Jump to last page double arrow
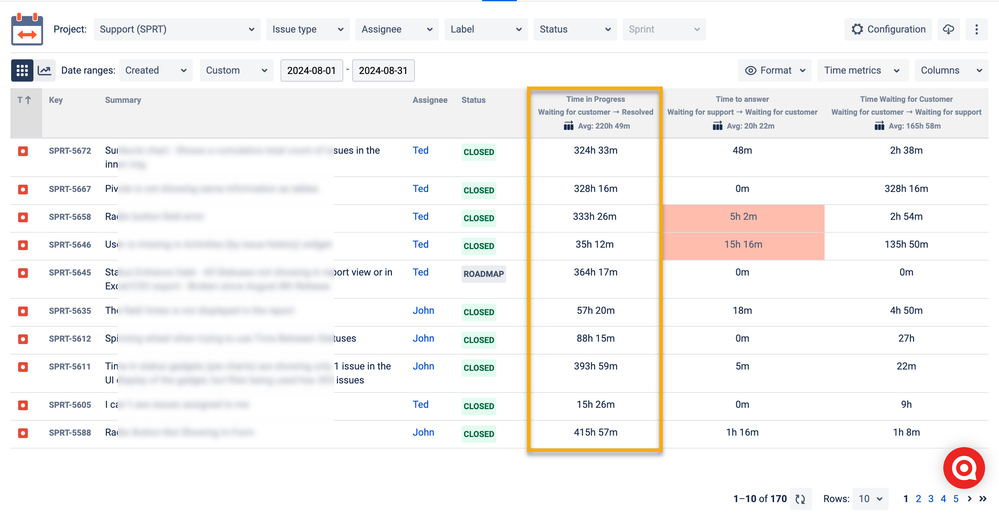This screenshot has width=999, height=519. tap(983, 499)
